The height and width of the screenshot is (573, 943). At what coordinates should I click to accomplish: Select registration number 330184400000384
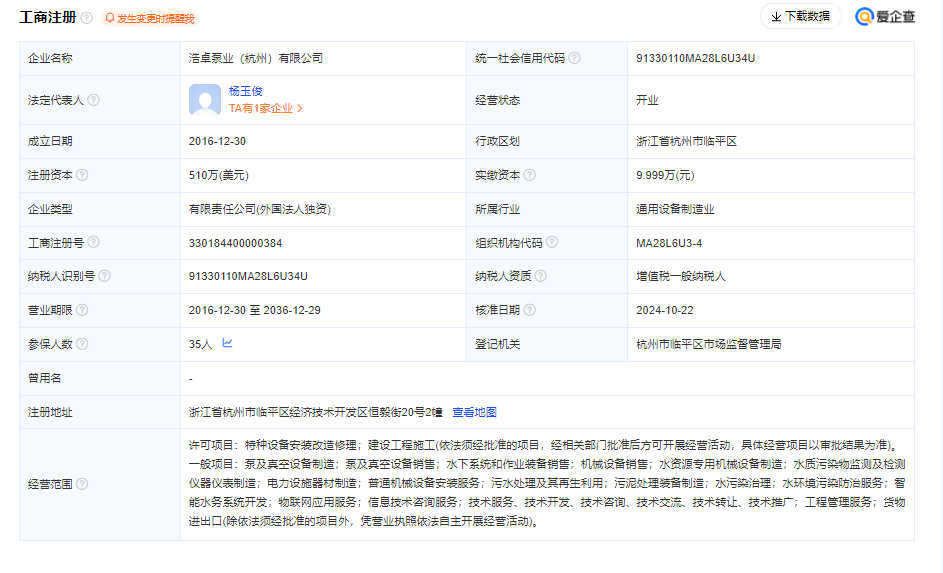[x=235, y=243]
